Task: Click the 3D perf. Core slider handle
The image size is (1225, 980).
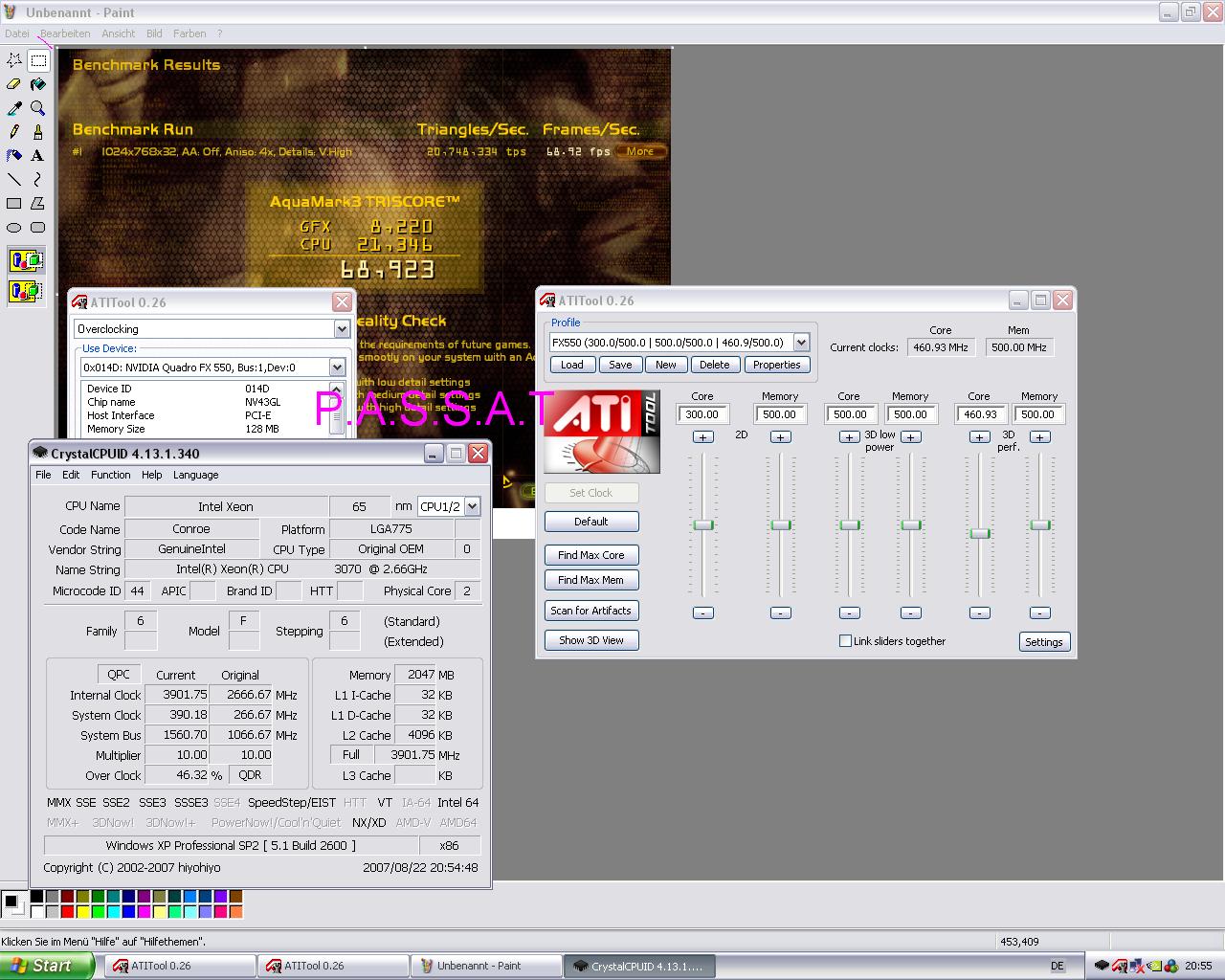Action: [979, 533]
